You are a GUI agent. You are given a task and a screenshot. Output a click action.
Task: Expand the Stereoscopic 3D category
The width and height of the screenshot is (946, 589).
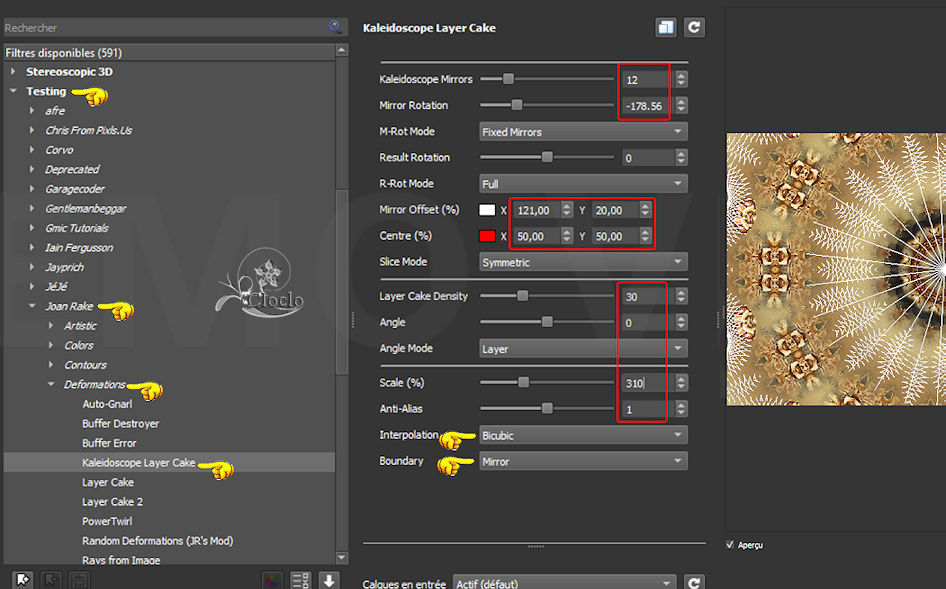point(14,72)
